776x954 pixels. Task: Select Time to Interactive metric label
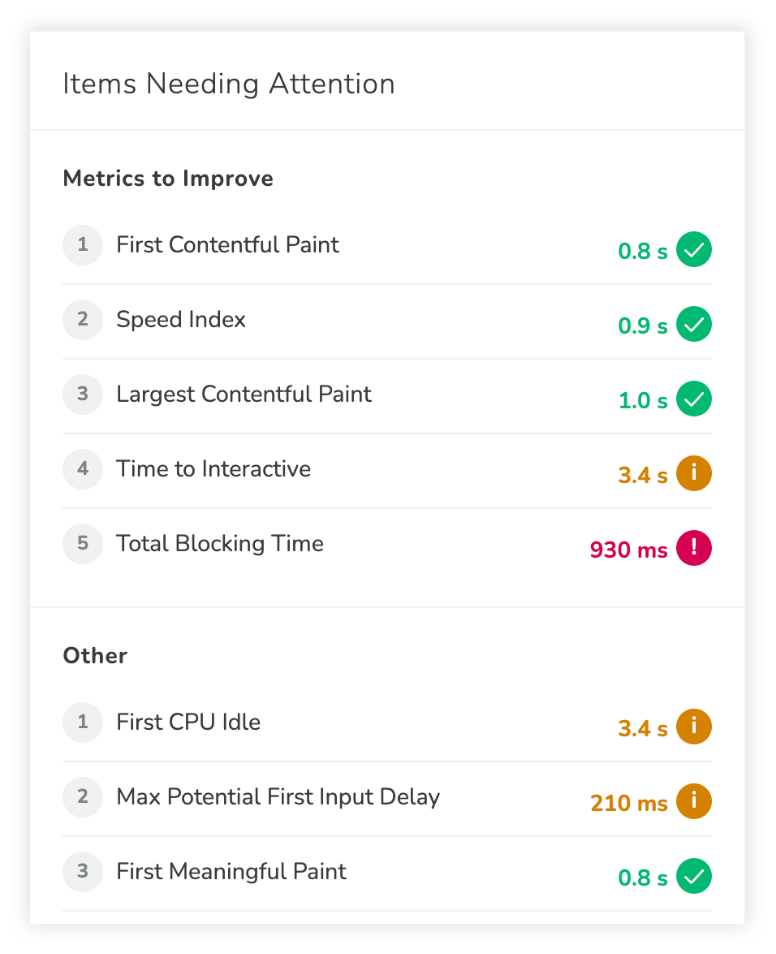click(213, 468)
